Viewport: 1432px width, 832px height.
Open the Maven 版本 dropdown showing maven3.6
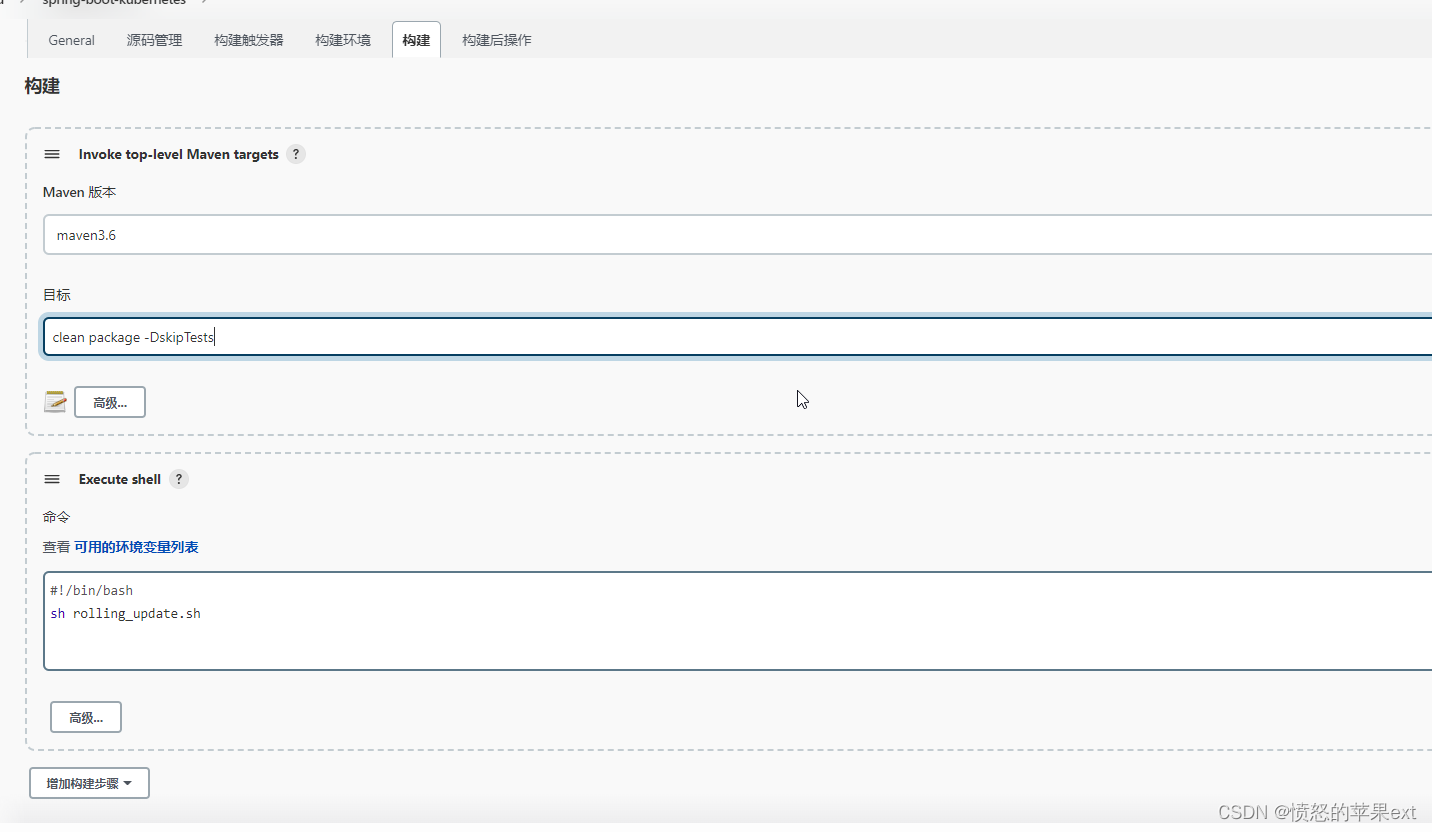(x=738, y=235)
